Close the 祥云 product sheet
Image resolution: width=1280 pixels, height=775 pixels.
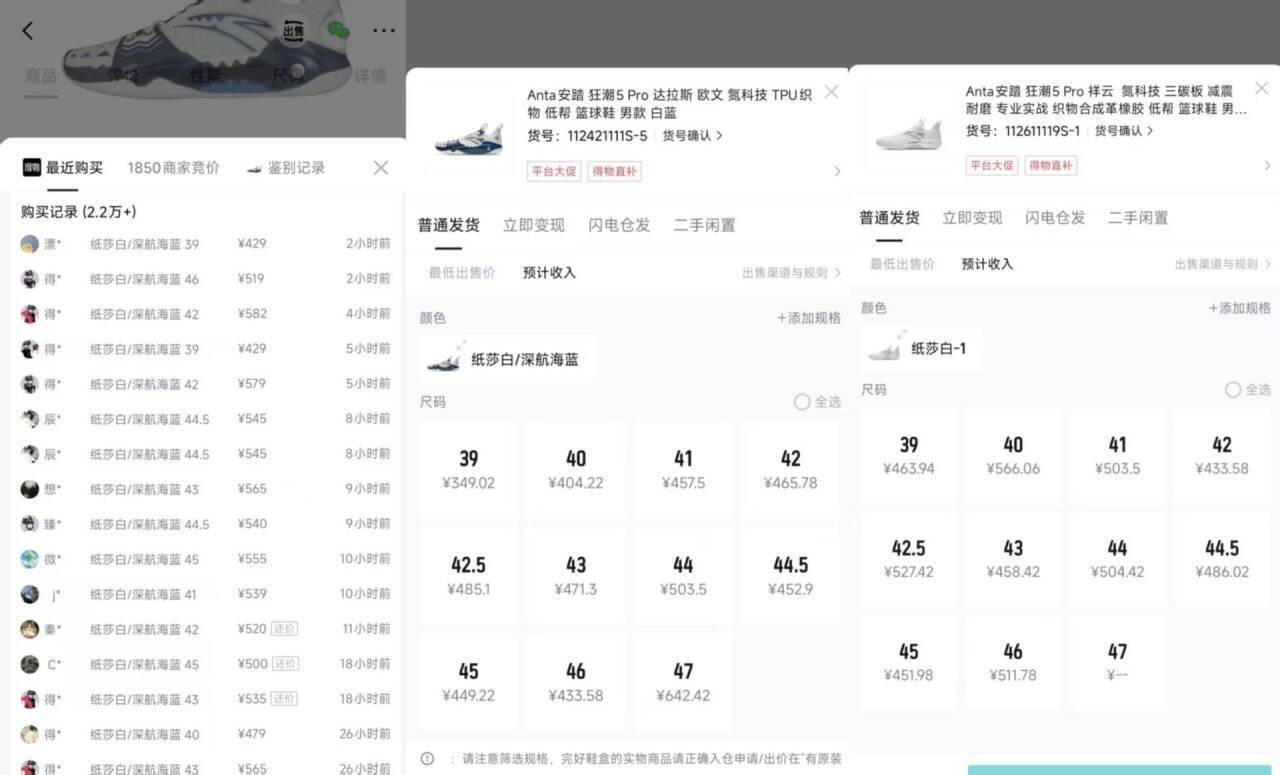click(x=1261, y=88)
